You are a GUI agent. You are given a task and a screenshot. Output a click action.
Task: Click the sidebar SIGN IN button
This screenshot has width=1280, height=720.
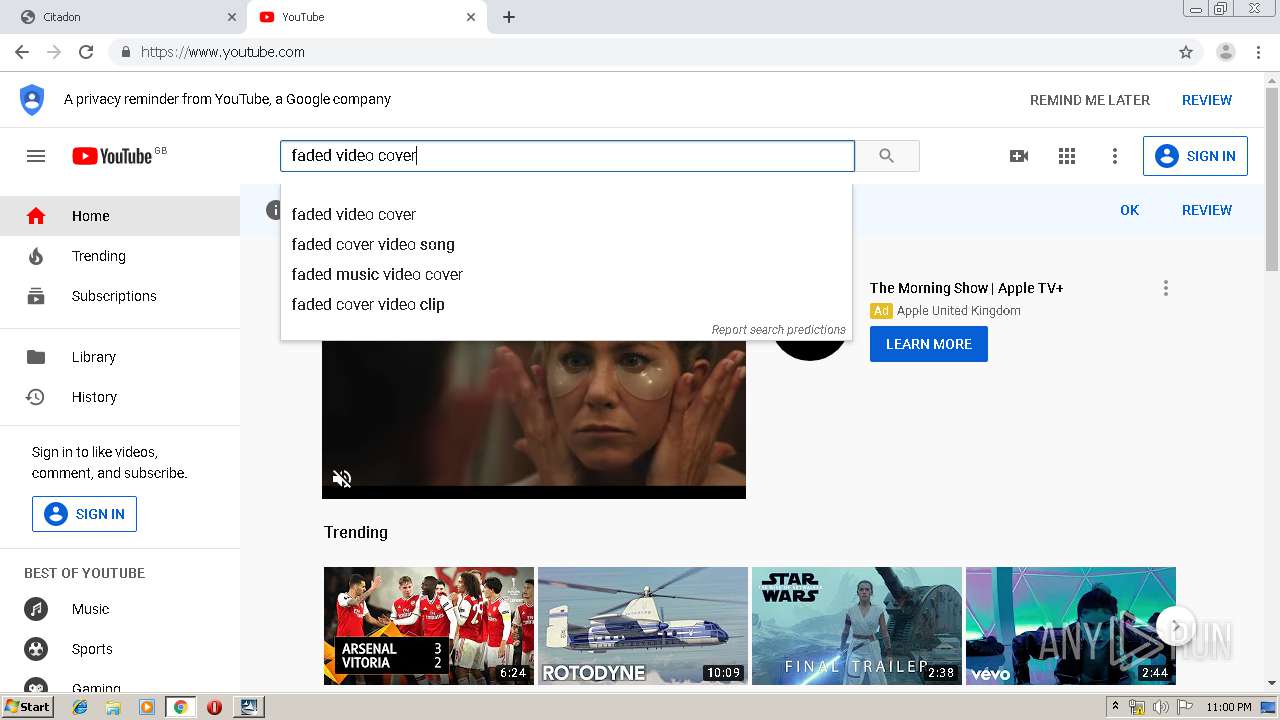pos(84,514)
